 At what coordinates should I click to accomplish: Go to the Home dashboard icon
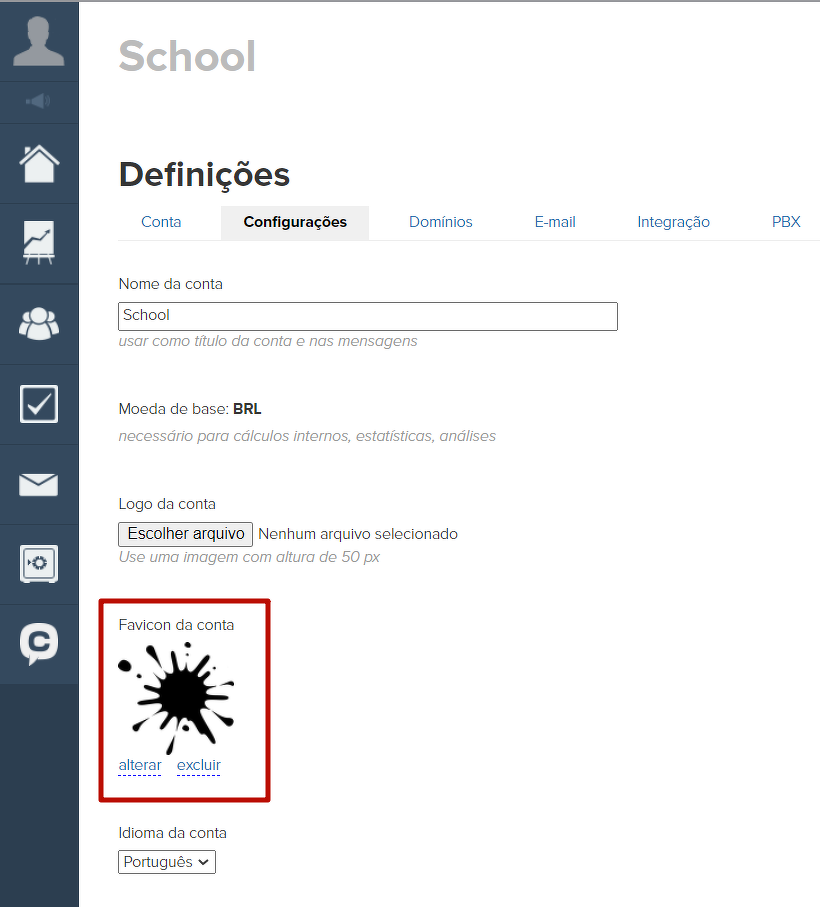pos(39,163)
